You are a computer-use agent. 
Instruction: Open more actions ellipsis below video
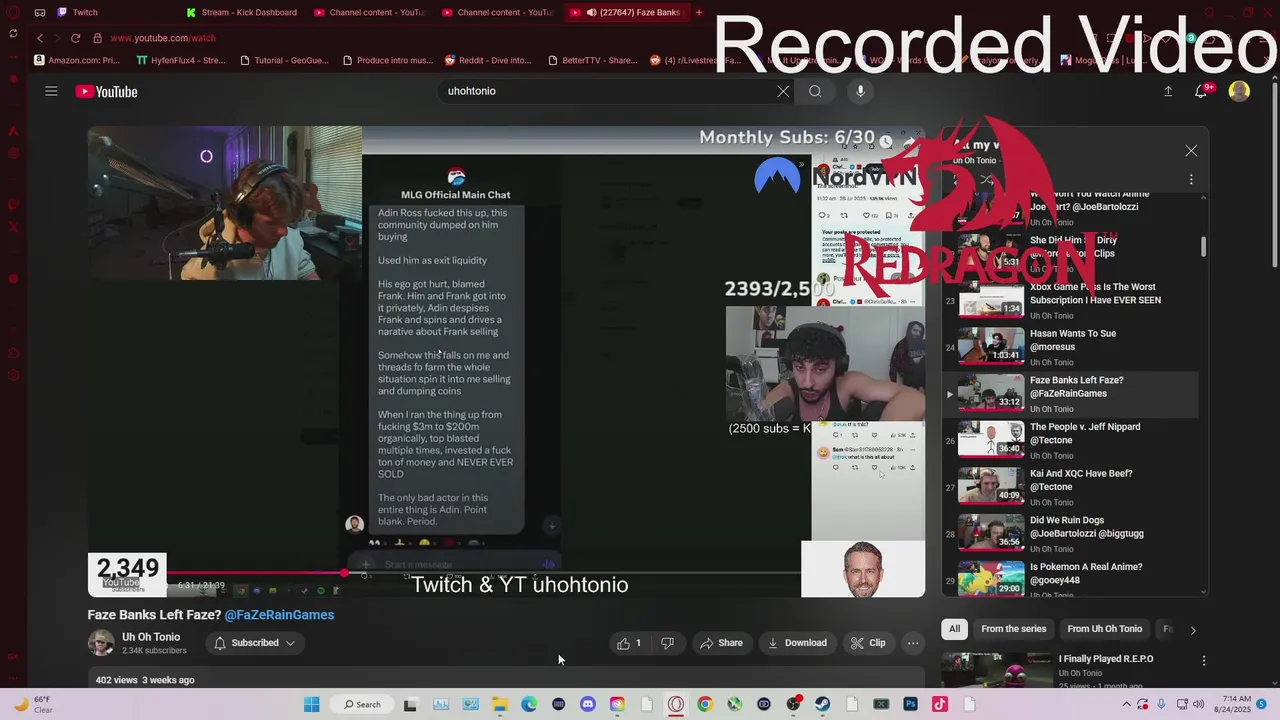click(x=913, y=643)
